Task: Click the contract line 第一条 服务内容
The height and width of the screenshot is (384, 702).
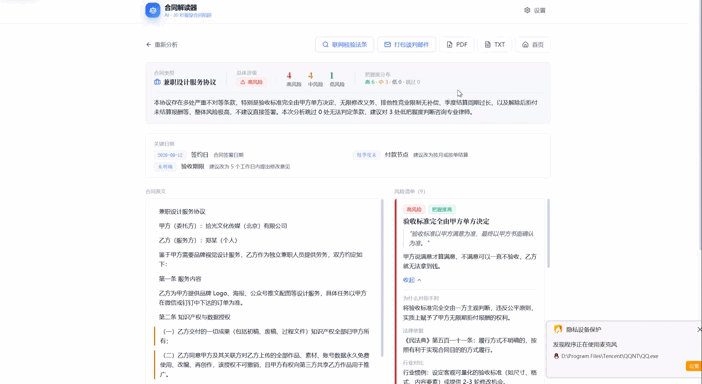Action: [x=180, y=279]
